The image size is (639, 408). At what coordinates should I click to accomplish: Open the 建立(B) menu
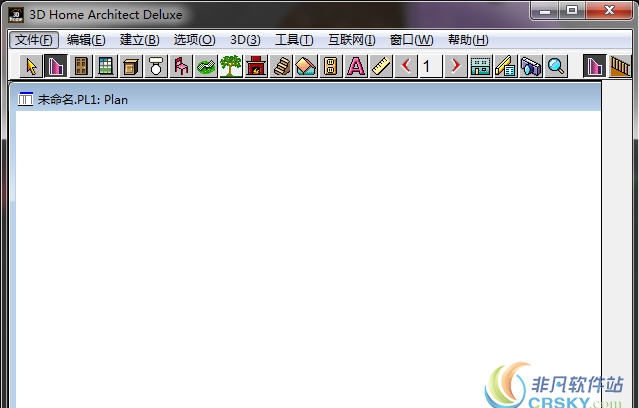point(140,40)
